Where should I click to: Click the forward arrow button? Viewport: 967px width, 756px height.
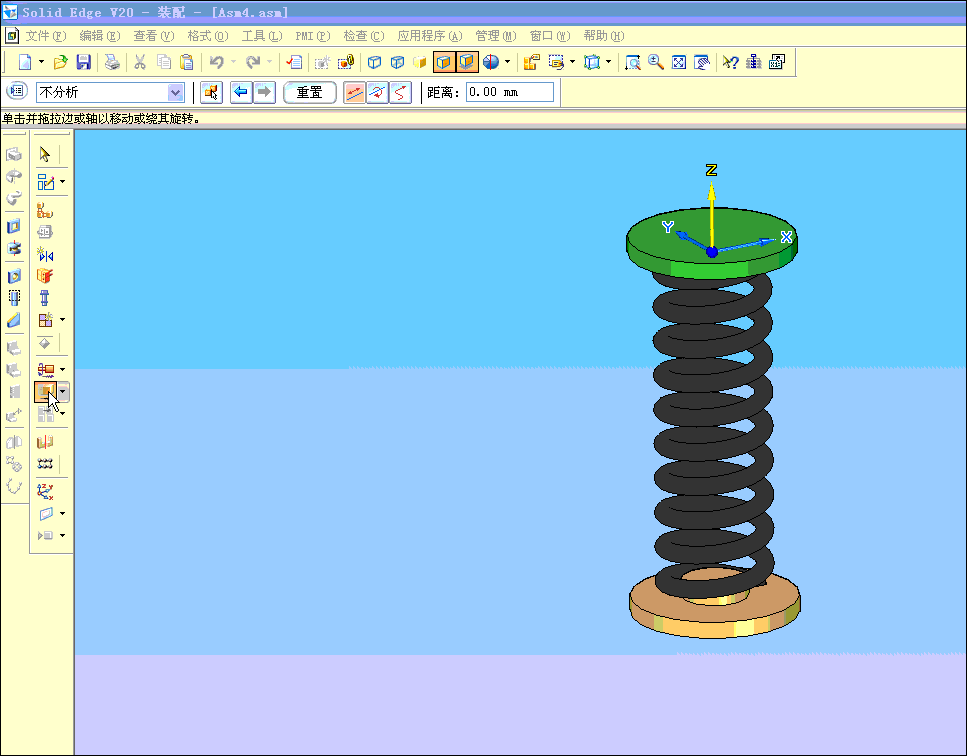[264, 92]
